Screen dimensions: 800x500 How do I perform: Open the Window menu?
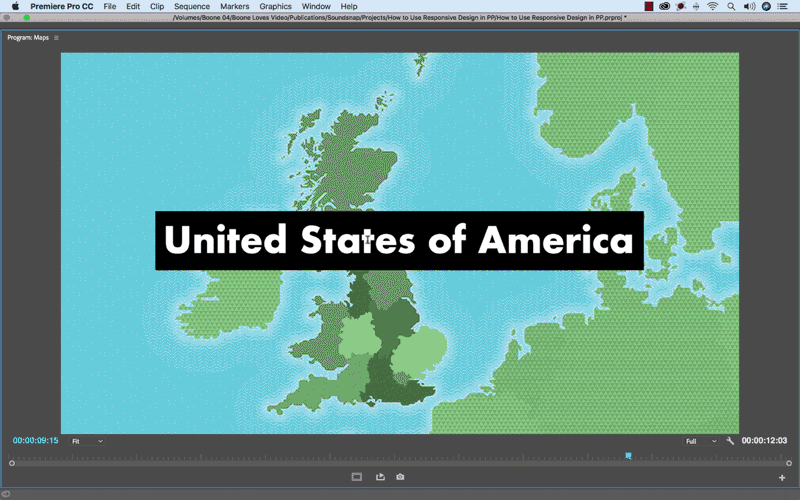click(x=316, y=6)
